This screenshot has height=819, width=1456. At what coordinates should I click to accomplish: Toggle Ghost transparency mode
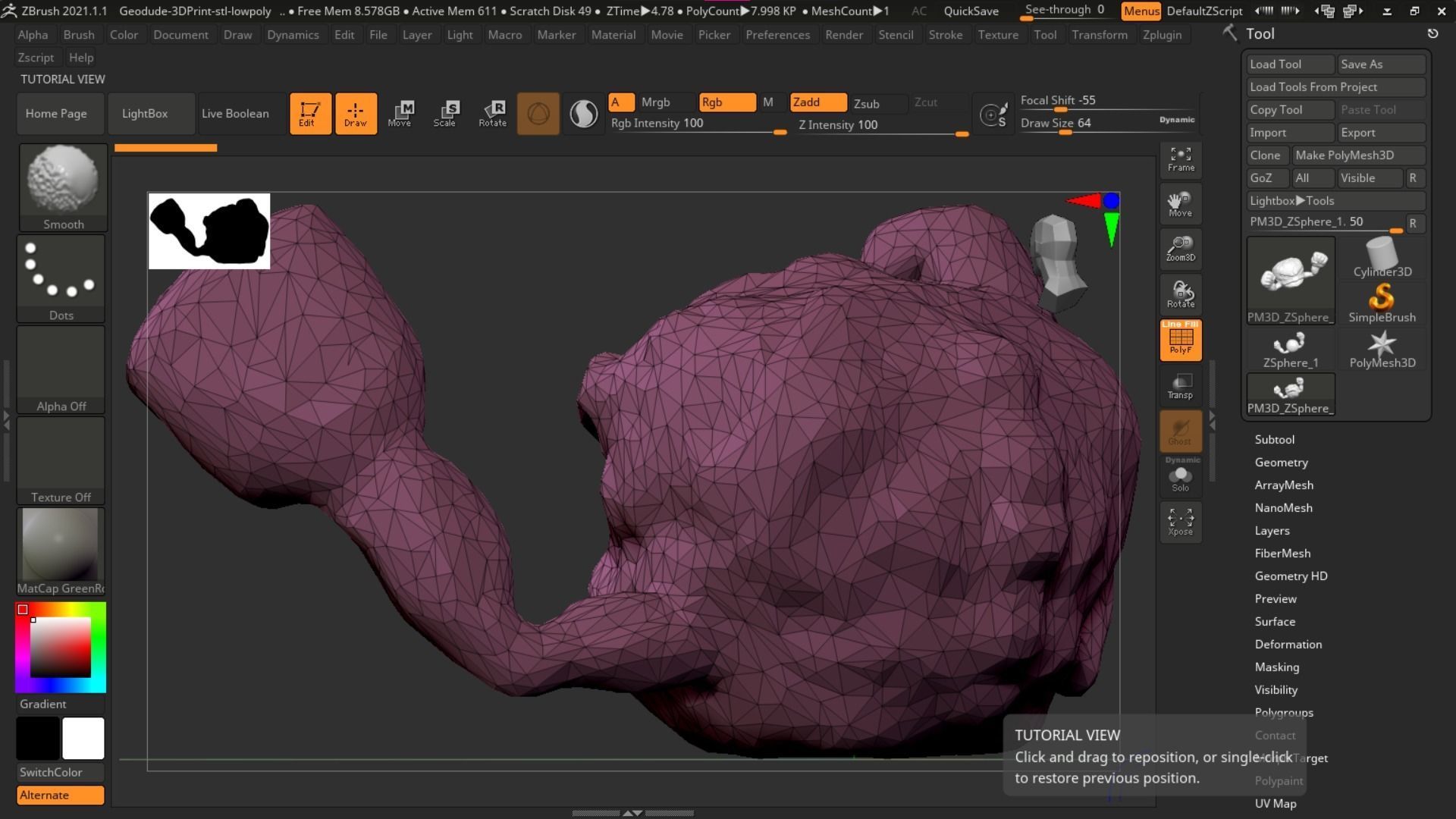[1181, 431]
